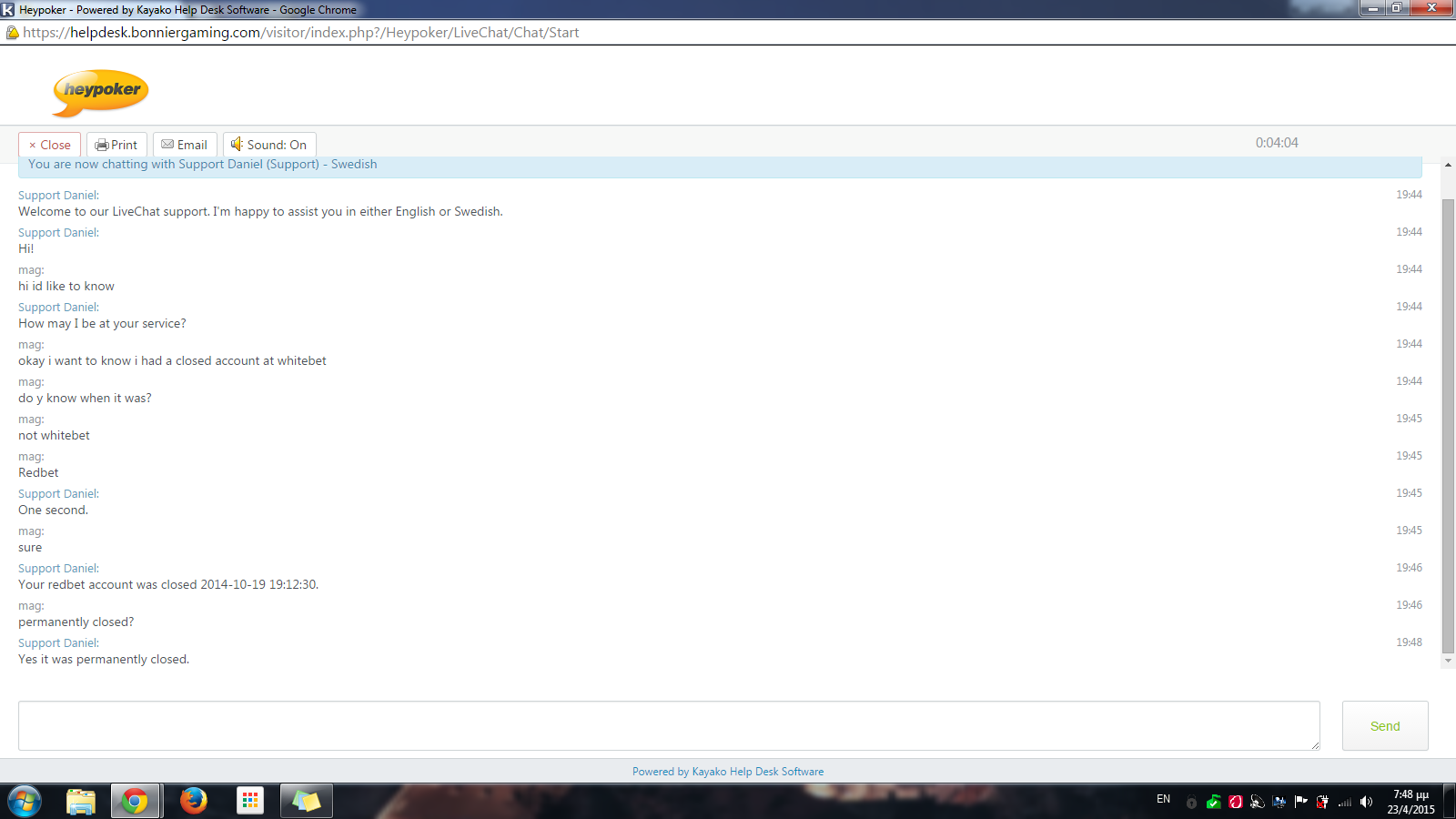Click message 'permanently closed?'
The image size is (1456, 819).
tap(76, 622)
